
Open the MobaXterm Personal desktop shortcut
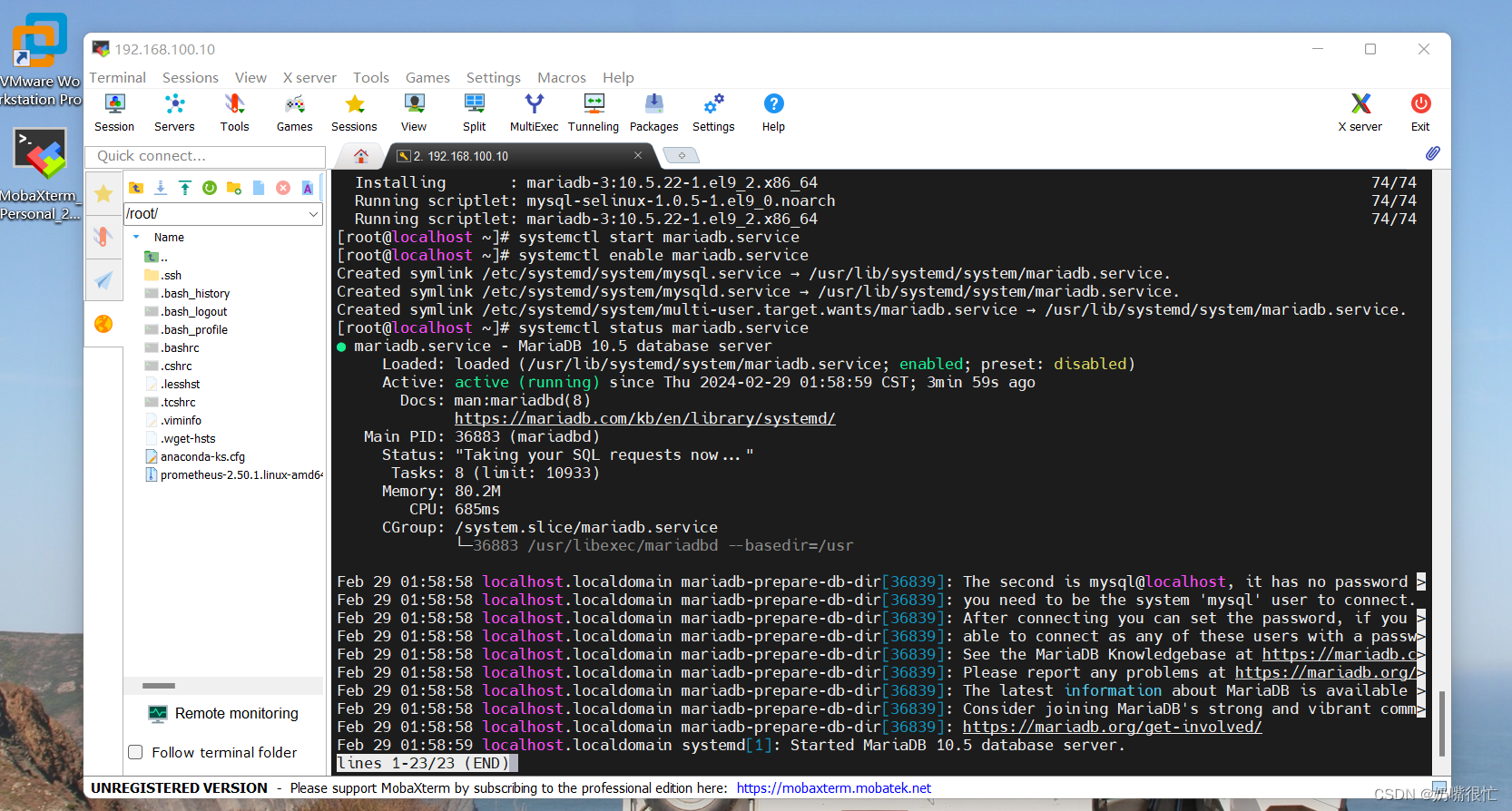tap(40, 173)
